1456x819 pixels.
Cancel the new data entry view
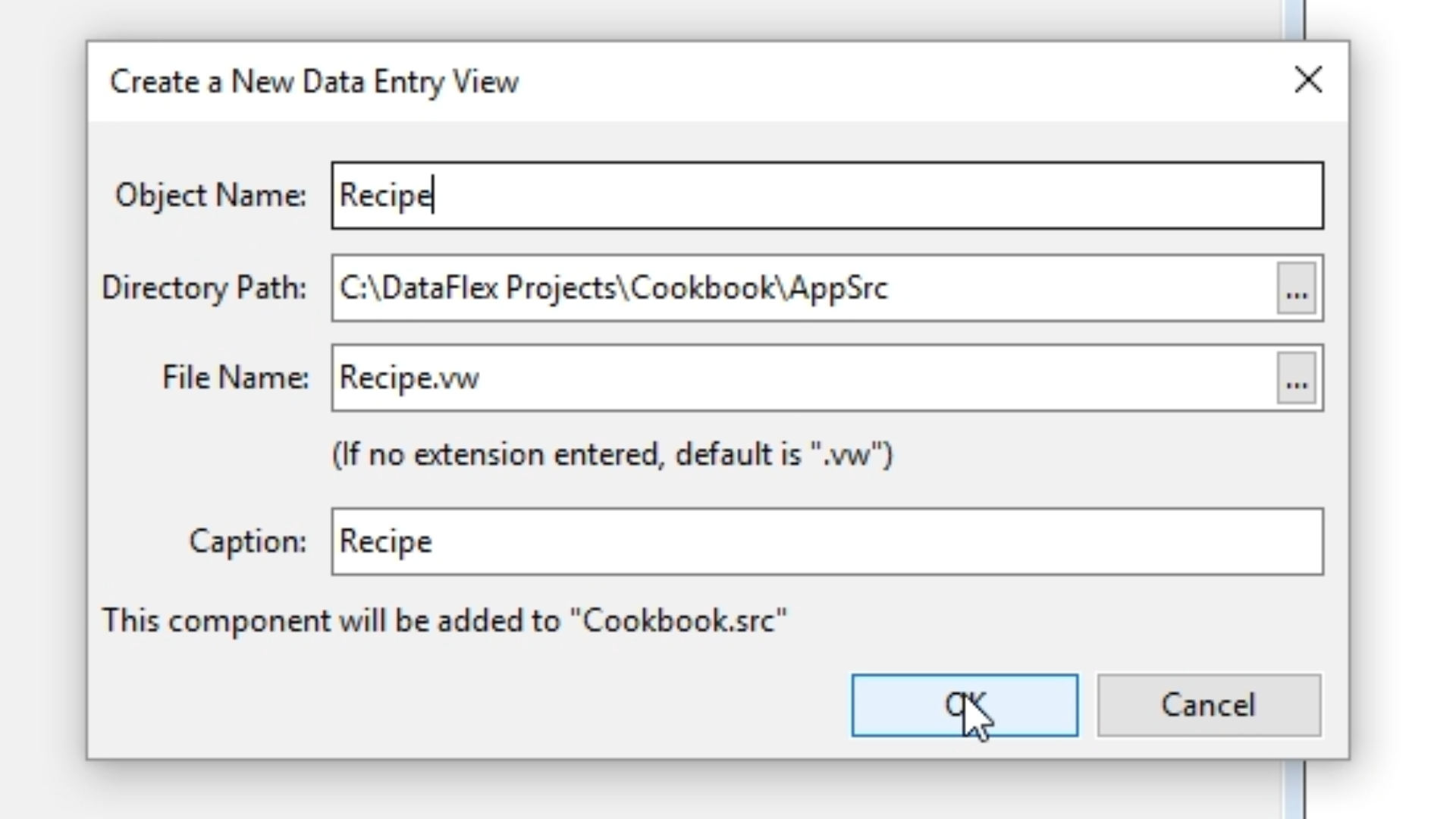(x=1209, y=705)
